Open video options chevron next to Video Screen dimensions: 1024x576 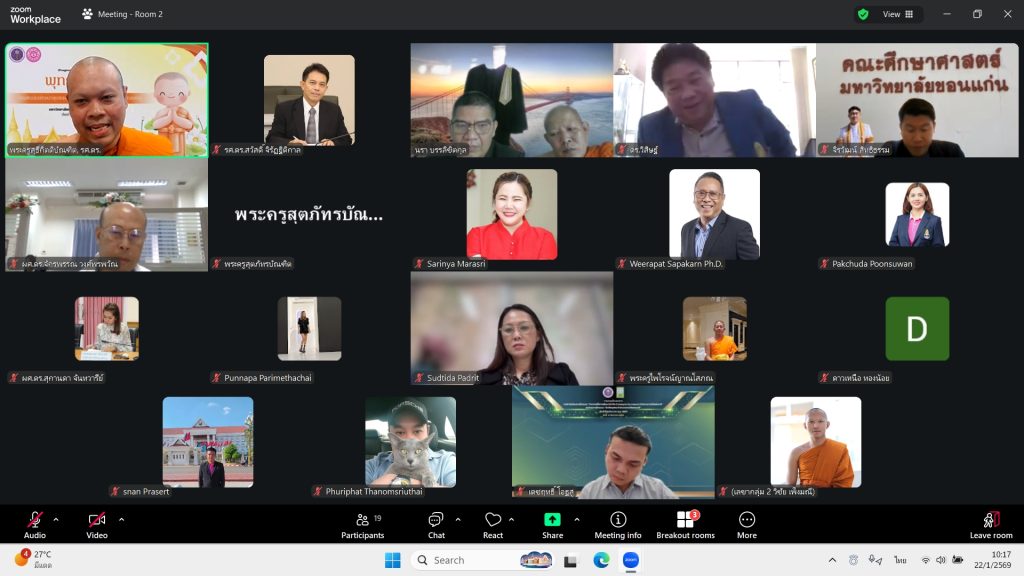[121, 519]
